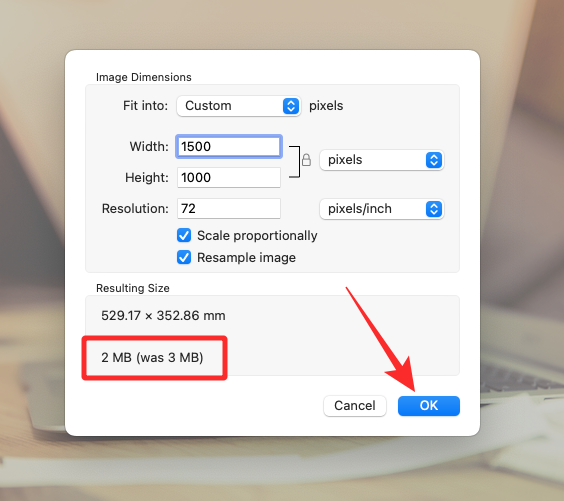
Task: Open the pixels/inch resolution unit dropdown
Action: pos(382,209)
